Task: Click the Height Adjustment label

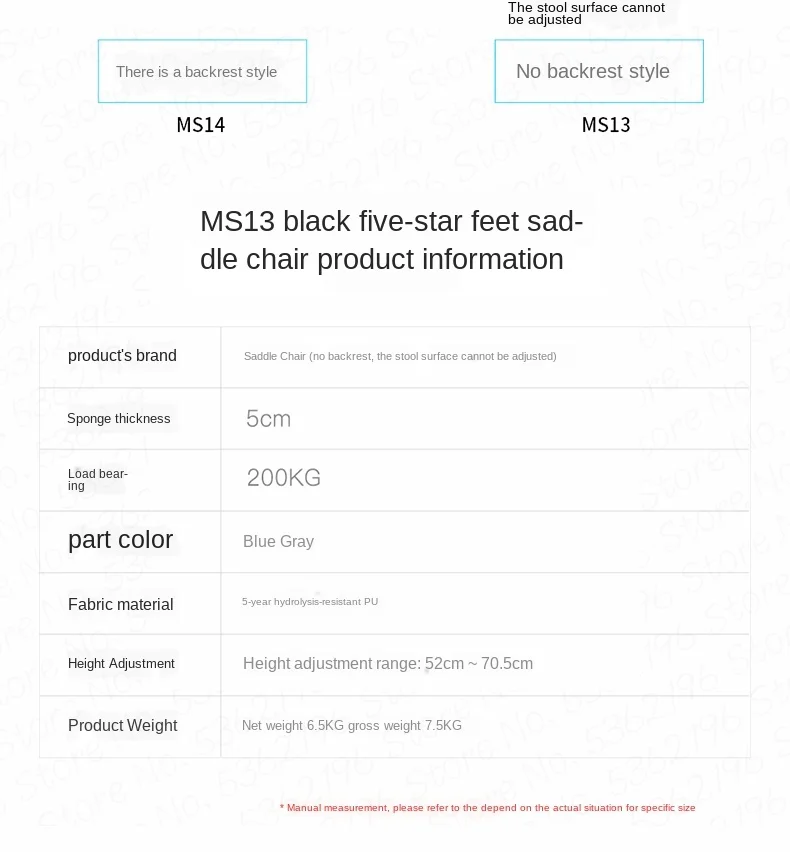Action: click(x=121, y=664)
